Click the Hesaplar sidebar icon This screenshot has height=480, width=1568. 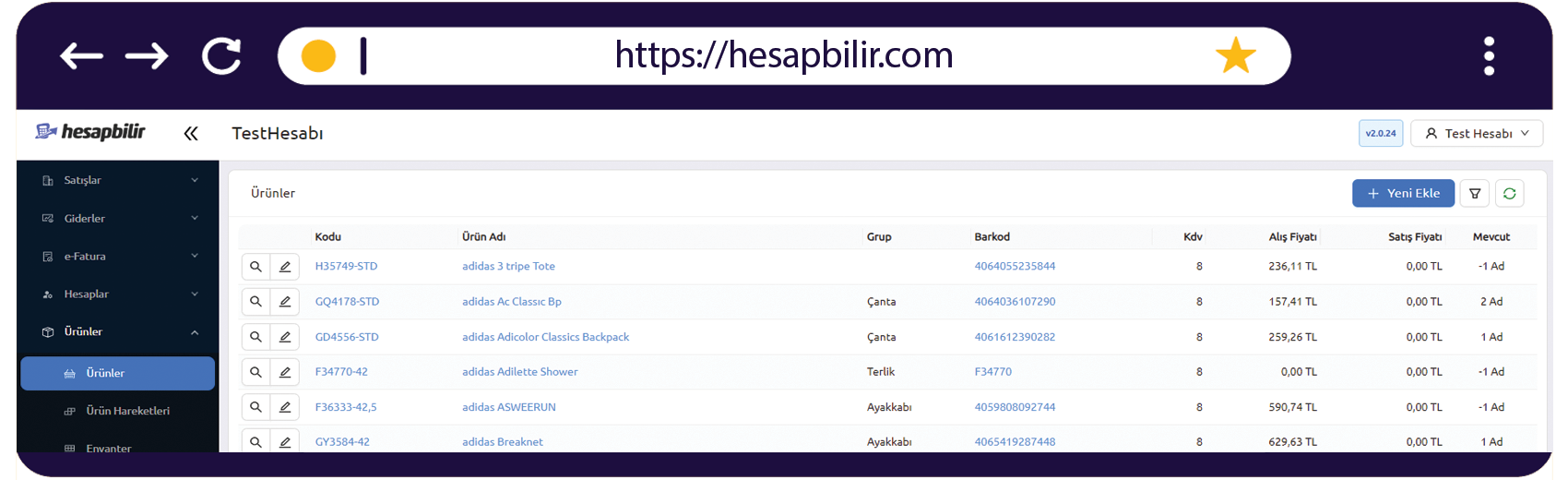48,294
